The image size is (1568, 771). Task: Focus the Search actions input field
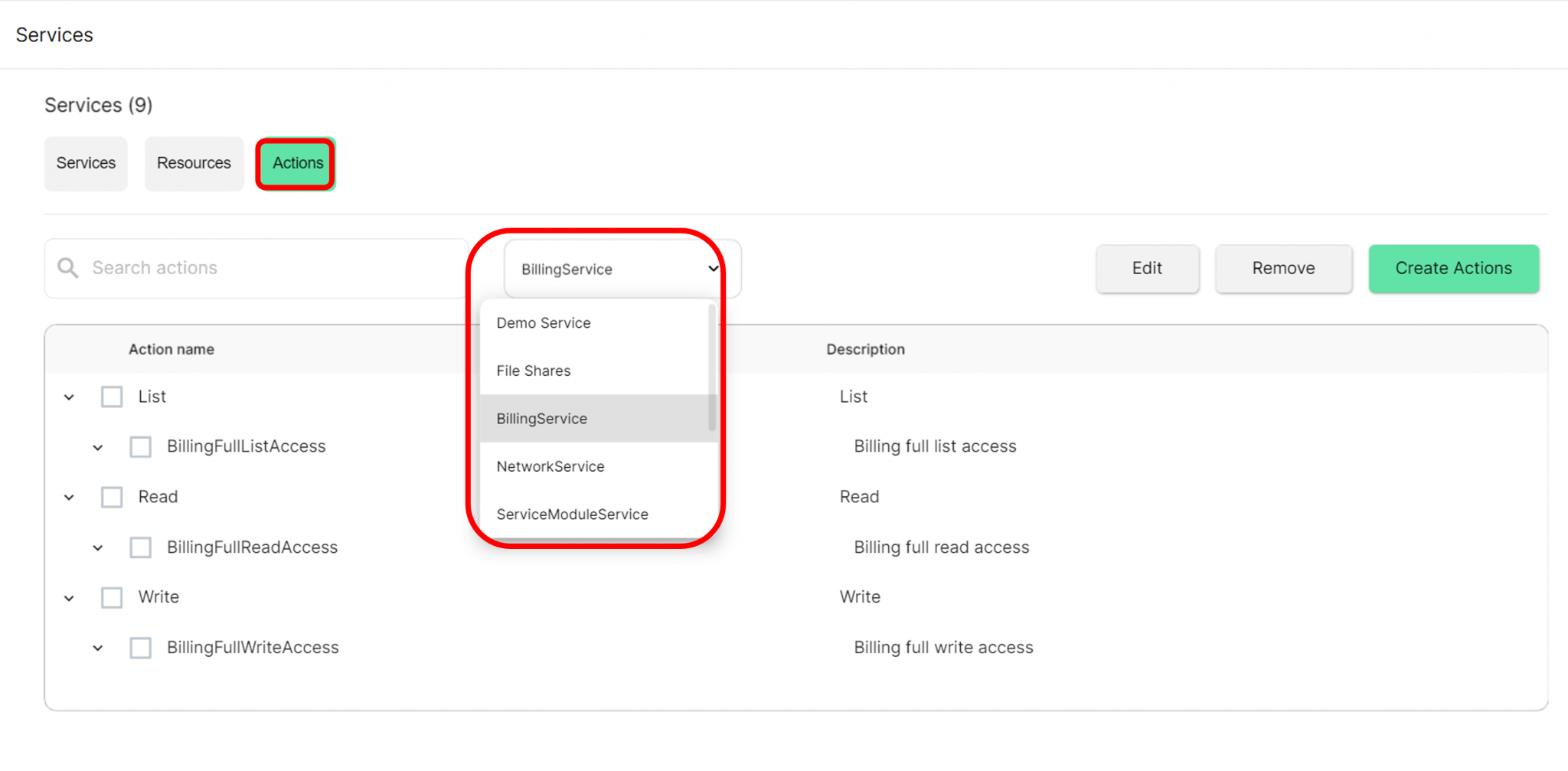[268, 268]
